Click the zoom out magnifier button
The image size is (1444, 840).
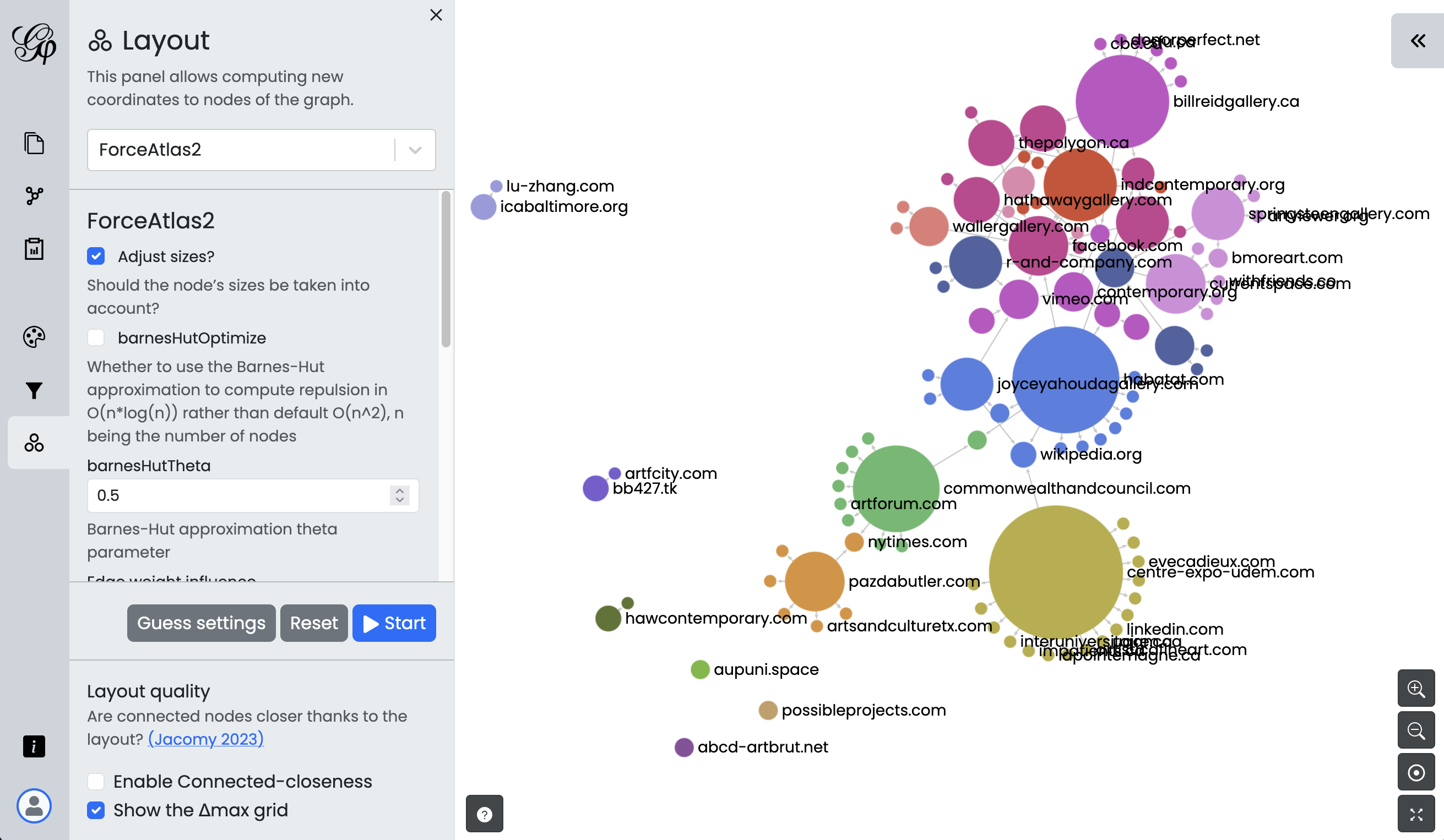(x=1415, y=730)
